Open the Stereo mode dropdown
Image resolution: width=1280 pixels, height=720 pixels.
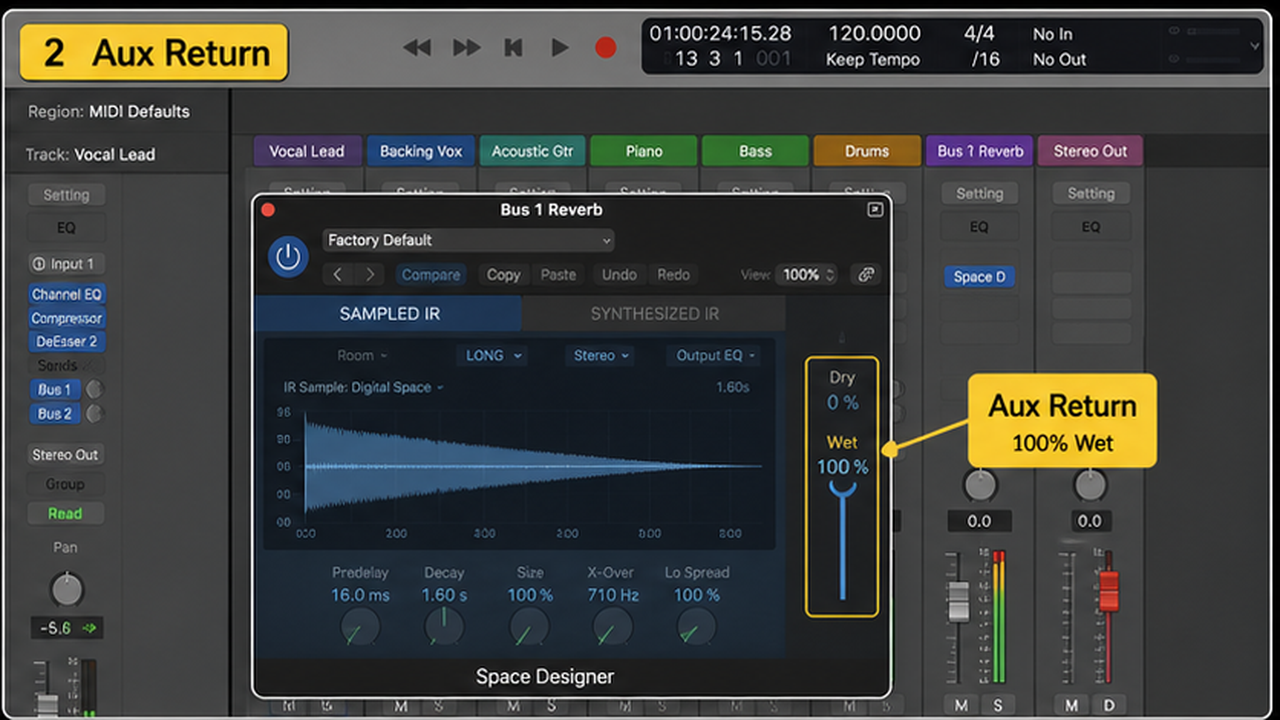tap(600, 355)
